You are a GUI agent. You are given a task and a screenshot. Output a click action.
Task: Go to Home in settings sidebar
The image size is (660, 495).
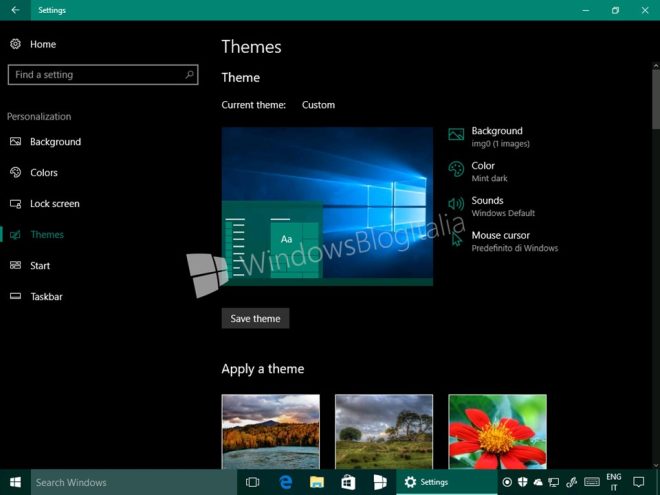(x=43, y=44)
